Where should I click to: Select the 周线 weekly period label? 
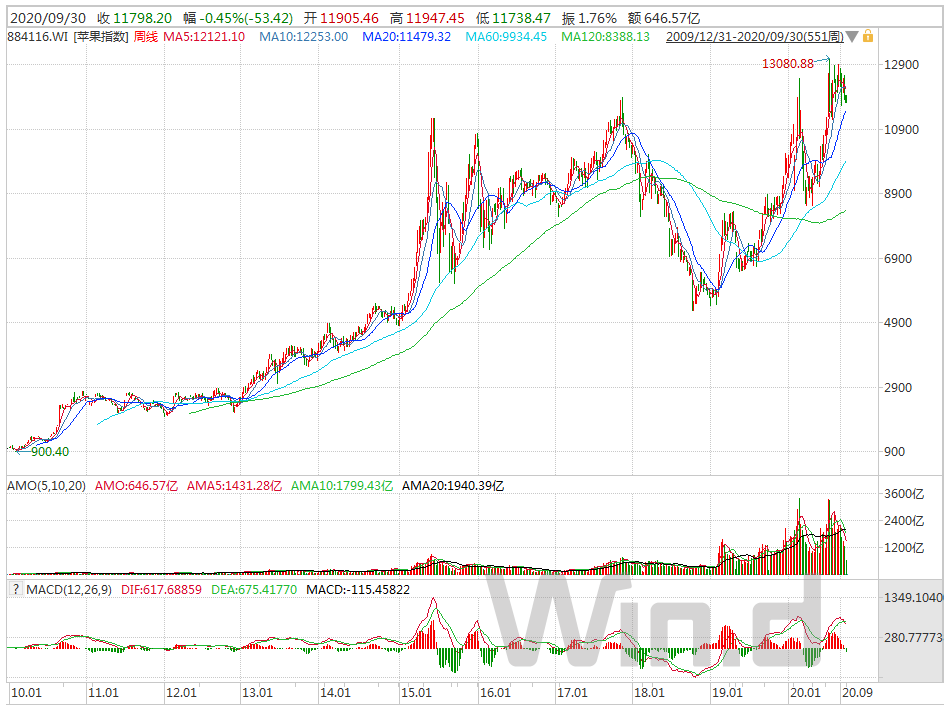point(146,36)
